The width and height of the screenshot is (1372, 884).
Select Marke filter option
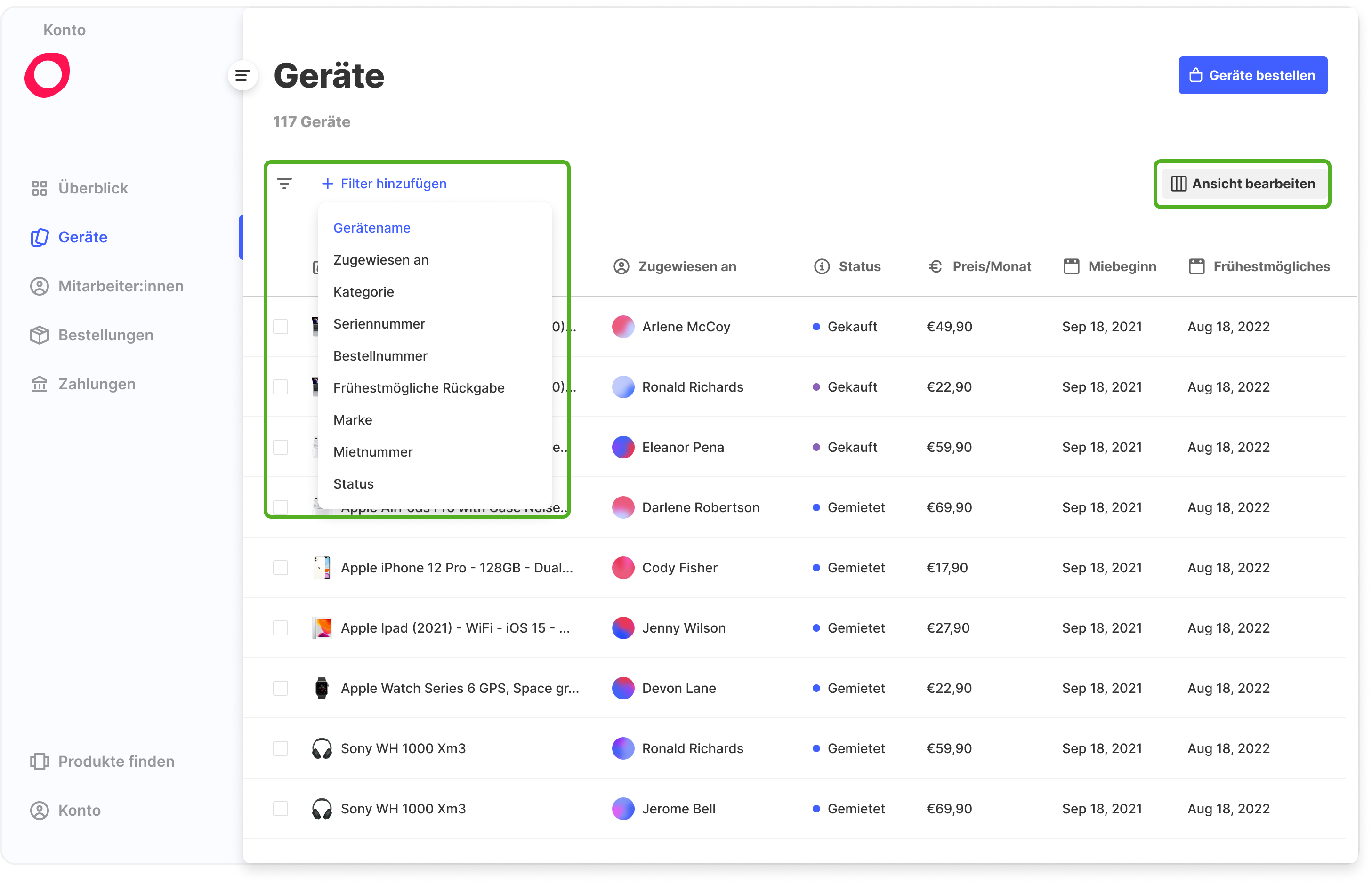tap(353, 420)
